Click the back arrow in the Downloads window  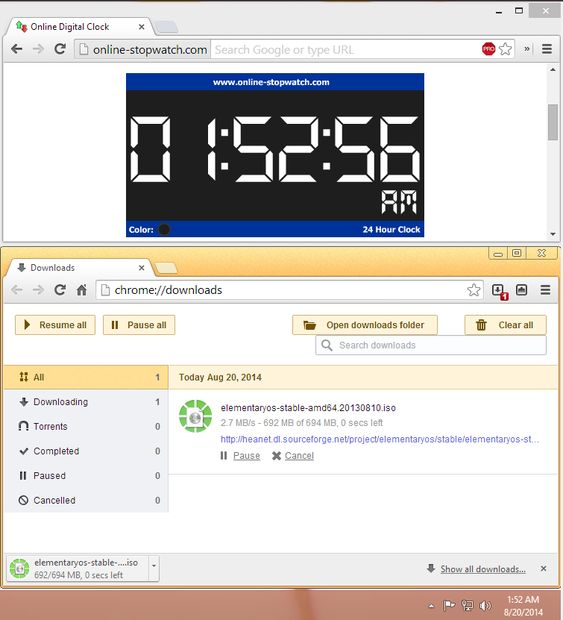point(17,290)
